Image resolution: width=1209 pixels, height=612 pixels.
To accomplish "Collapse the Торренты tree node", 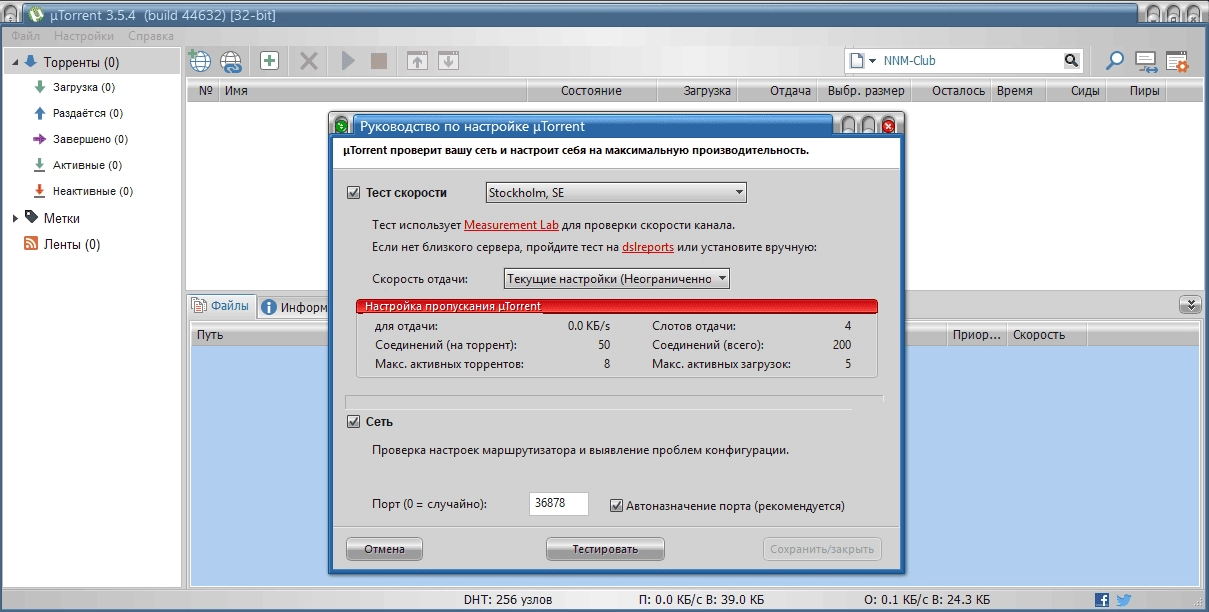I will (15, 63).
